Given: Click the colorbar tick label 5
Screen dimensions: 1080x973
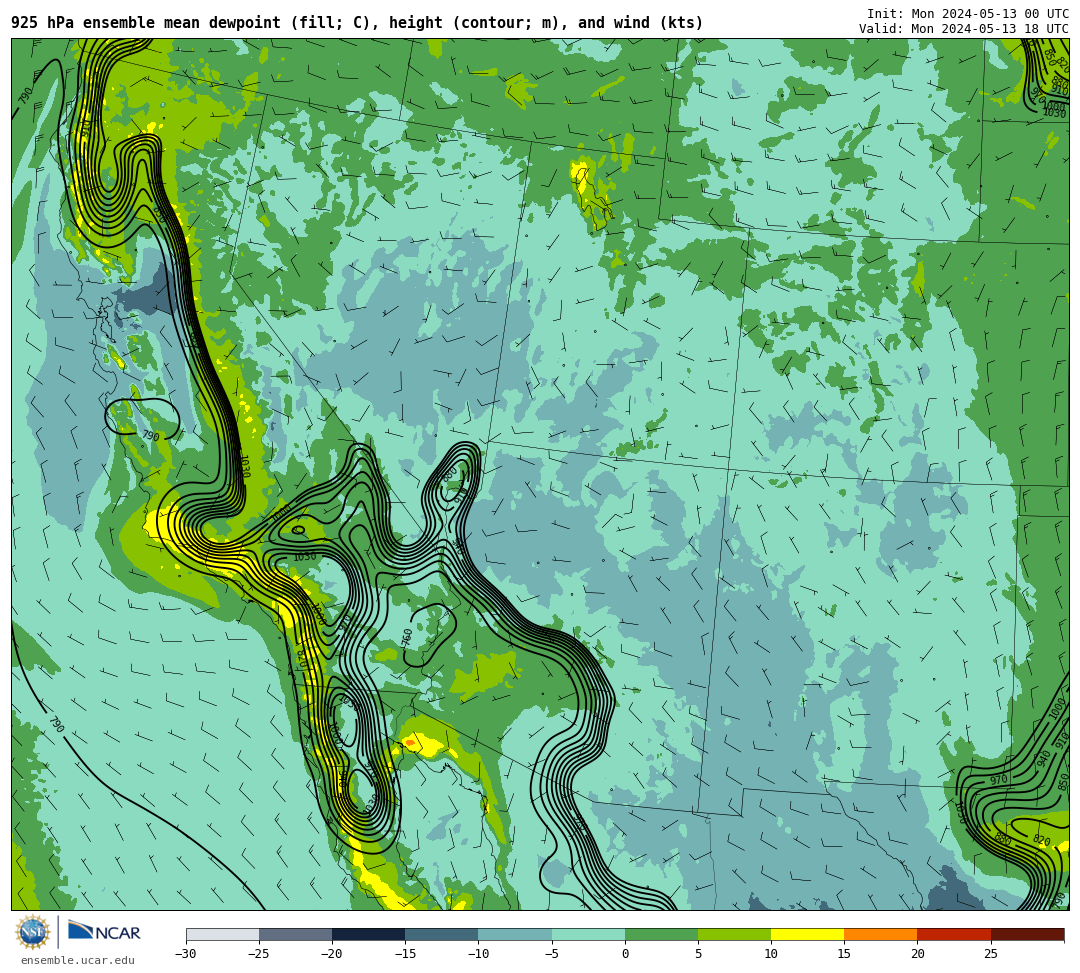Looking at the screenshot, I should [698, 954].
